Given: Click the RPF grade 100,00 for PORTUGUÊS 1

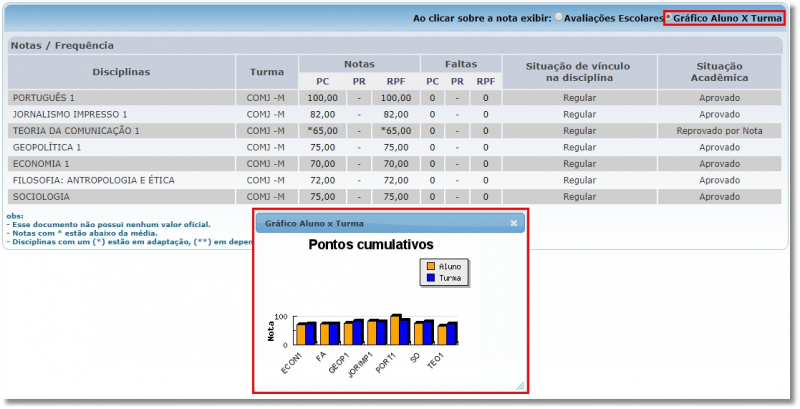Looking at the screenshot, I should [x=395, y=98].
